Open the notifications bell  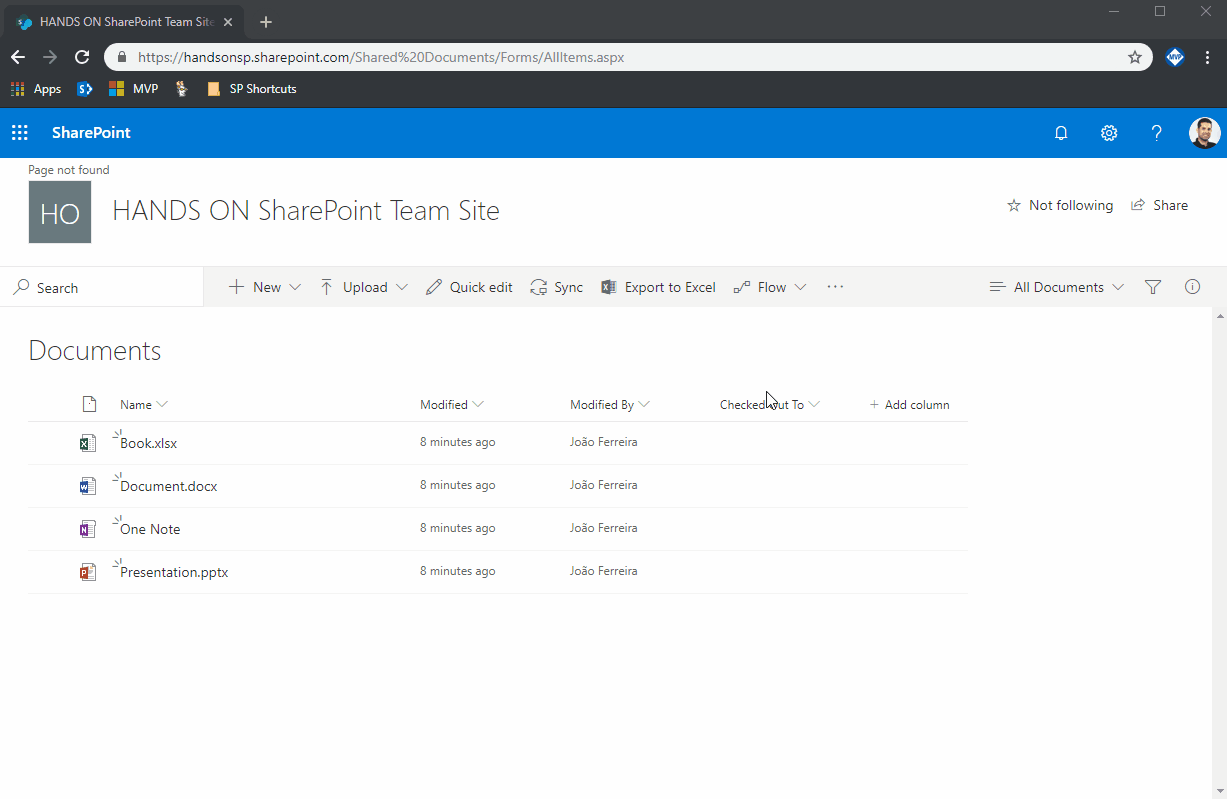1061,133
